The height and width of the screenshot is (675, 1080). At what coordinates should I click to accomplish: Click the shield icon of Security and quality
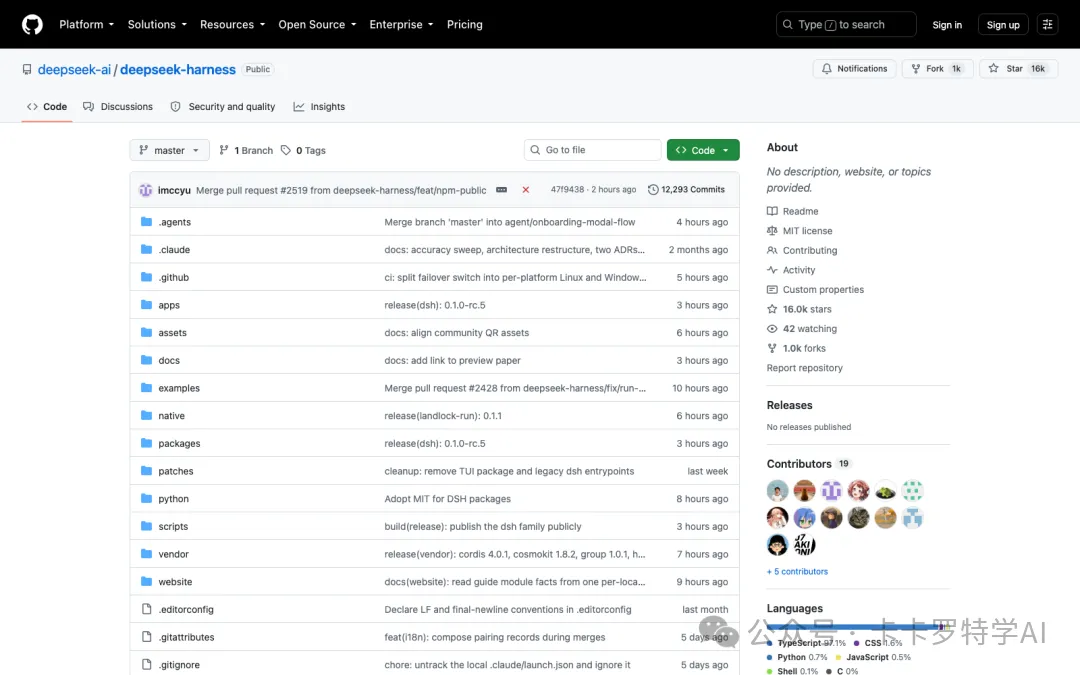click(175, 107)
